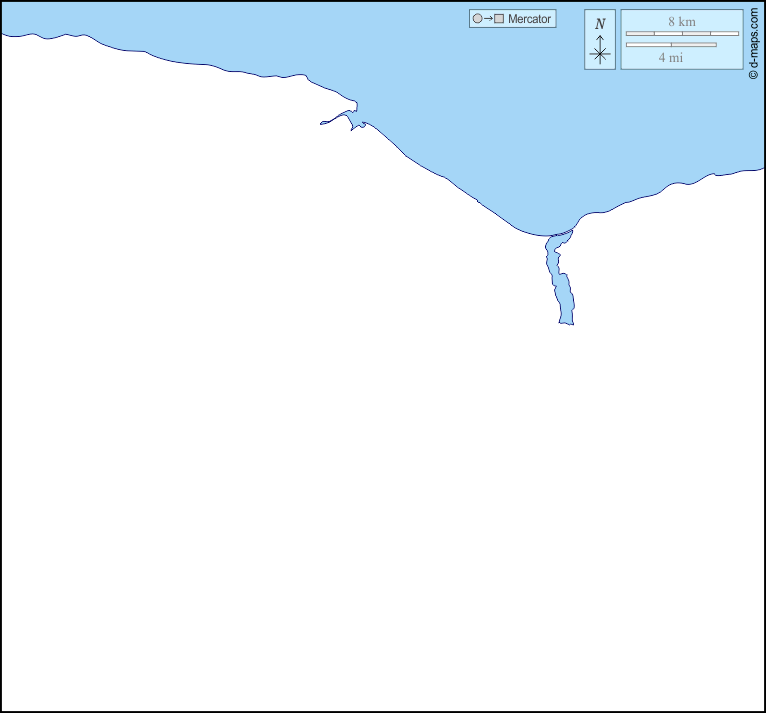
Task: Click the letter N on the compass
Action: point(600,24)
